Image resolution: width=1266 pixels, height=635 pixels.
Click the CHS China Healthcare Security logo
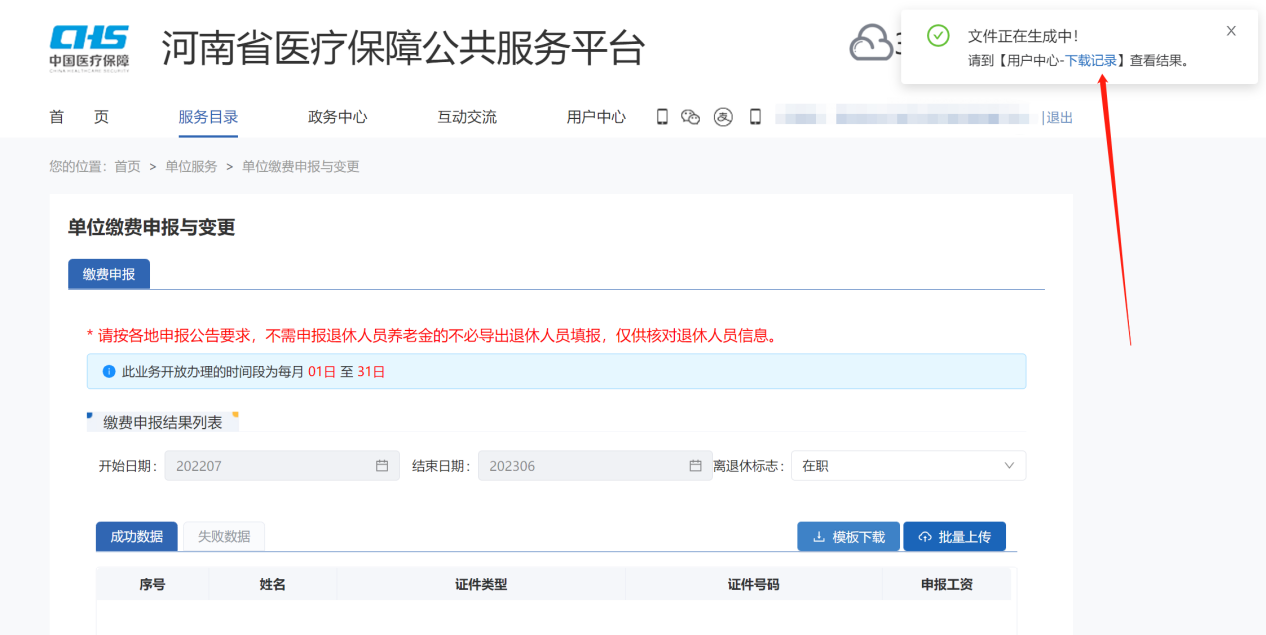coord(89,47)
